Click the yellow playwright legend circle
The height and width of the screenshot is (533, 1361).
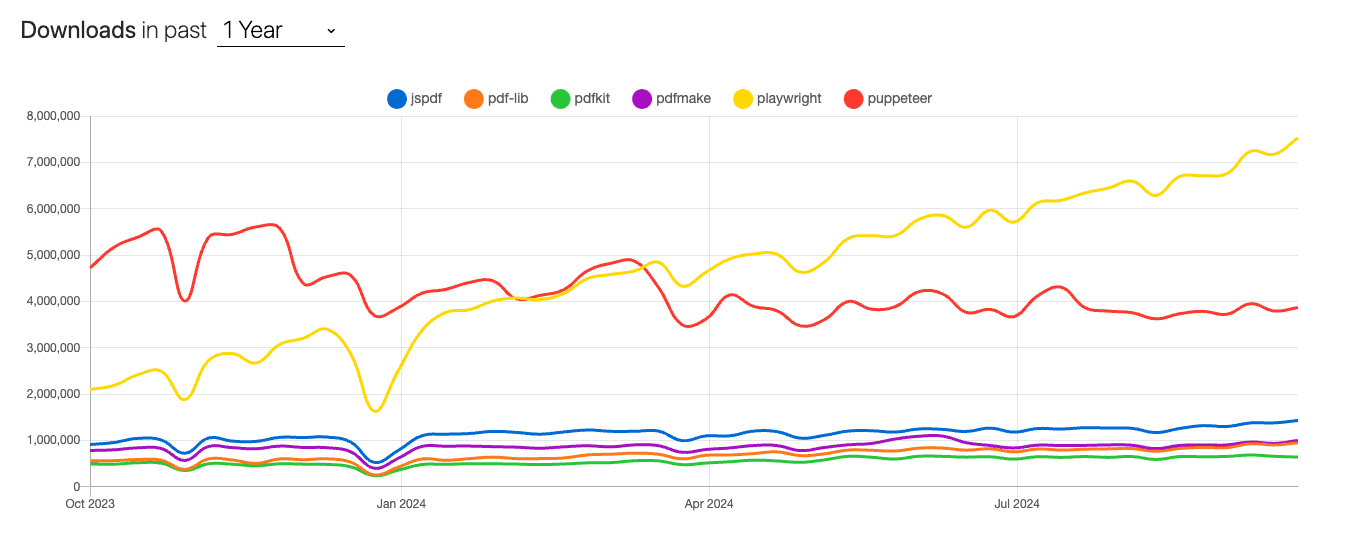(x=743, y=98)
